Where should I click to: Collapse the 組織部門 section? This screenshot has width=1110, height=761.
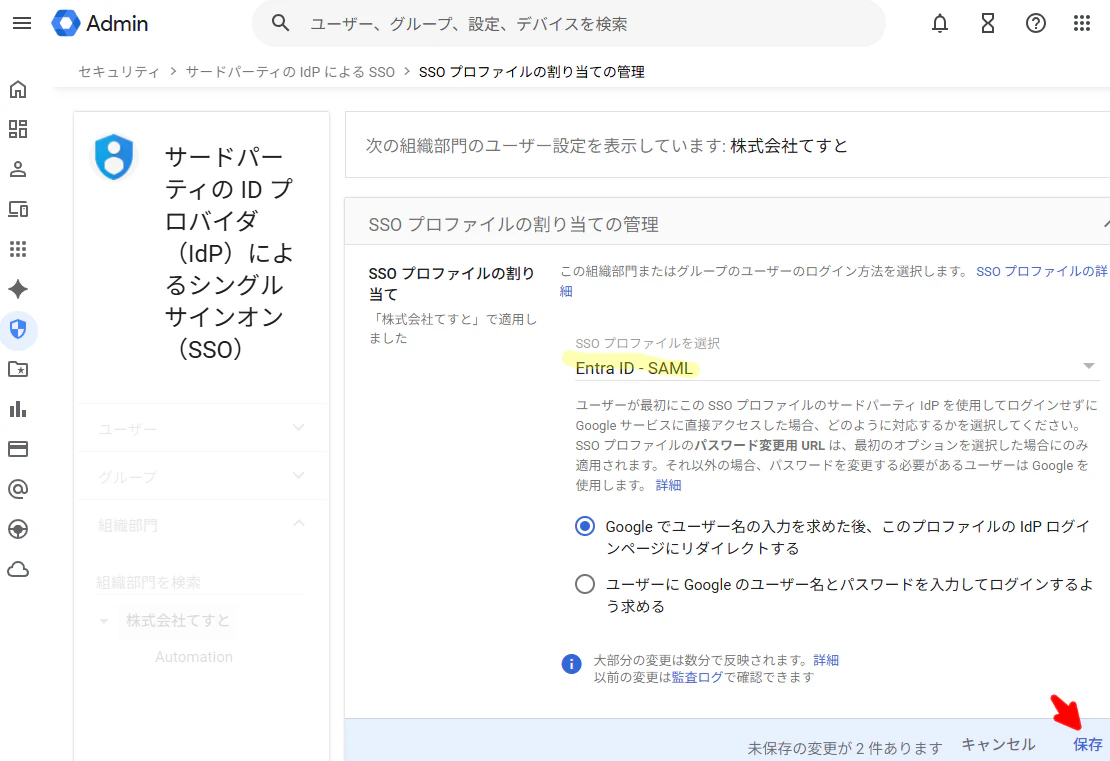[201, 525]
